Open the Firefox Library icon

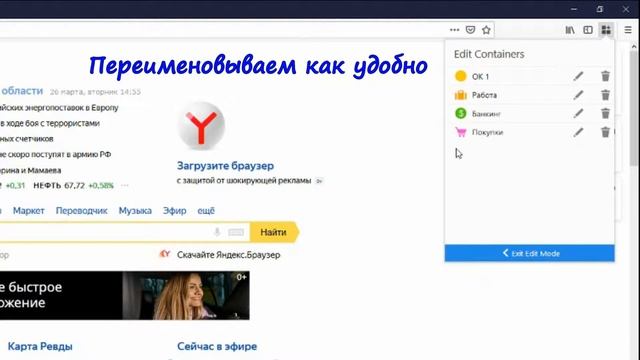click(x=570, y=30)
